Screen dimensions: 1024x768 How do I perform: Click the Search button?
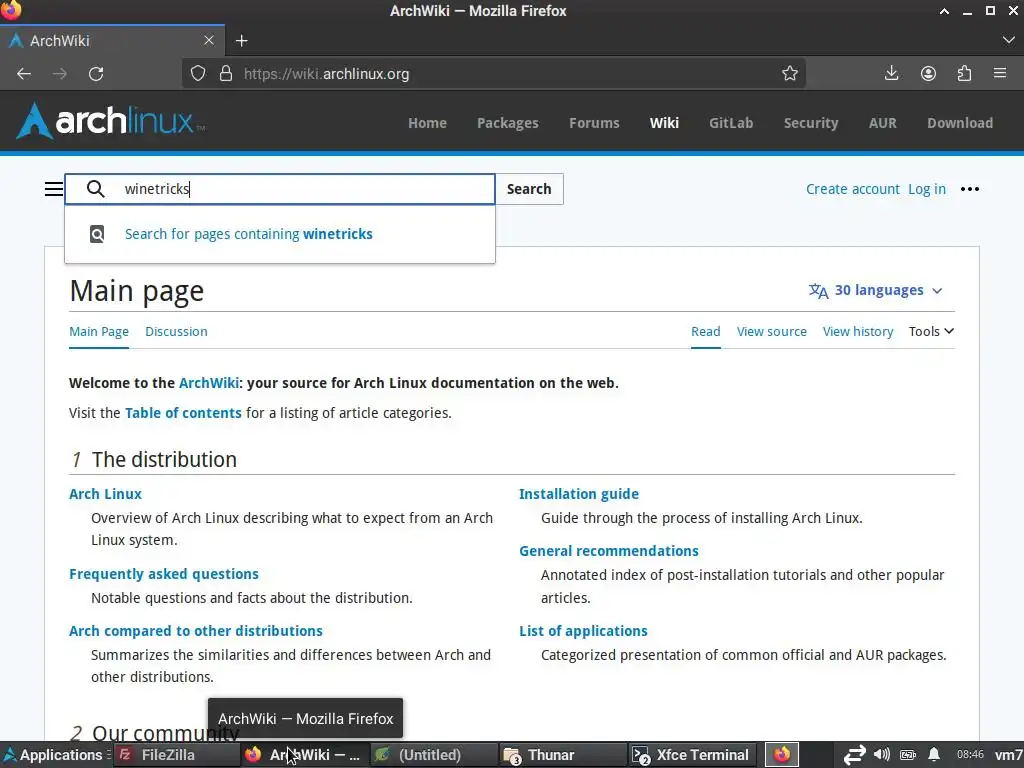529,189
